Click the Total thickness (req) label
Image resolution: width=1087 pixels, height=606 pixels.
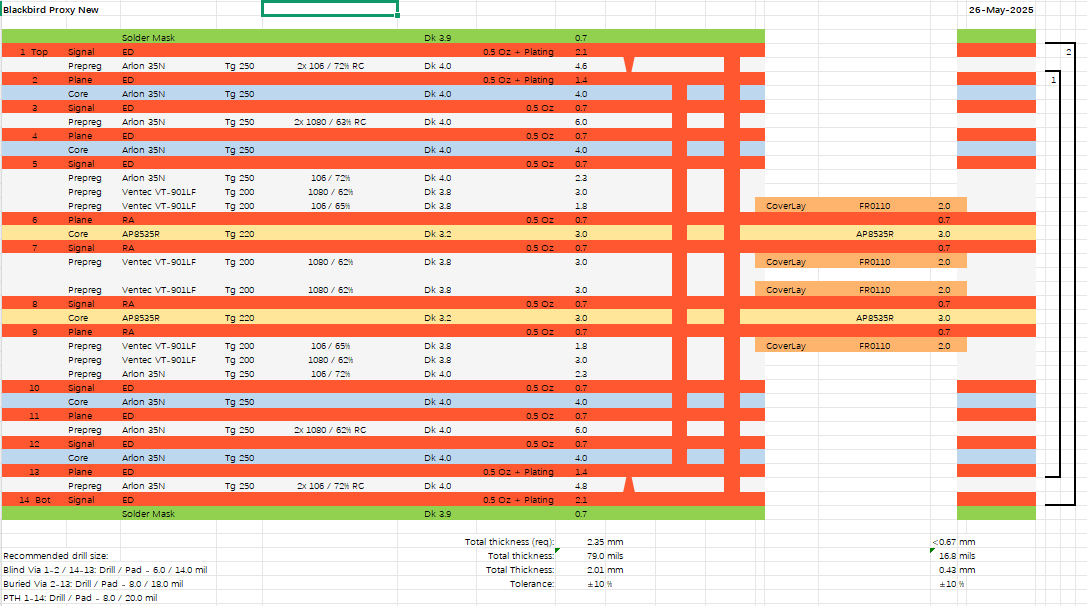pos(509,542)
